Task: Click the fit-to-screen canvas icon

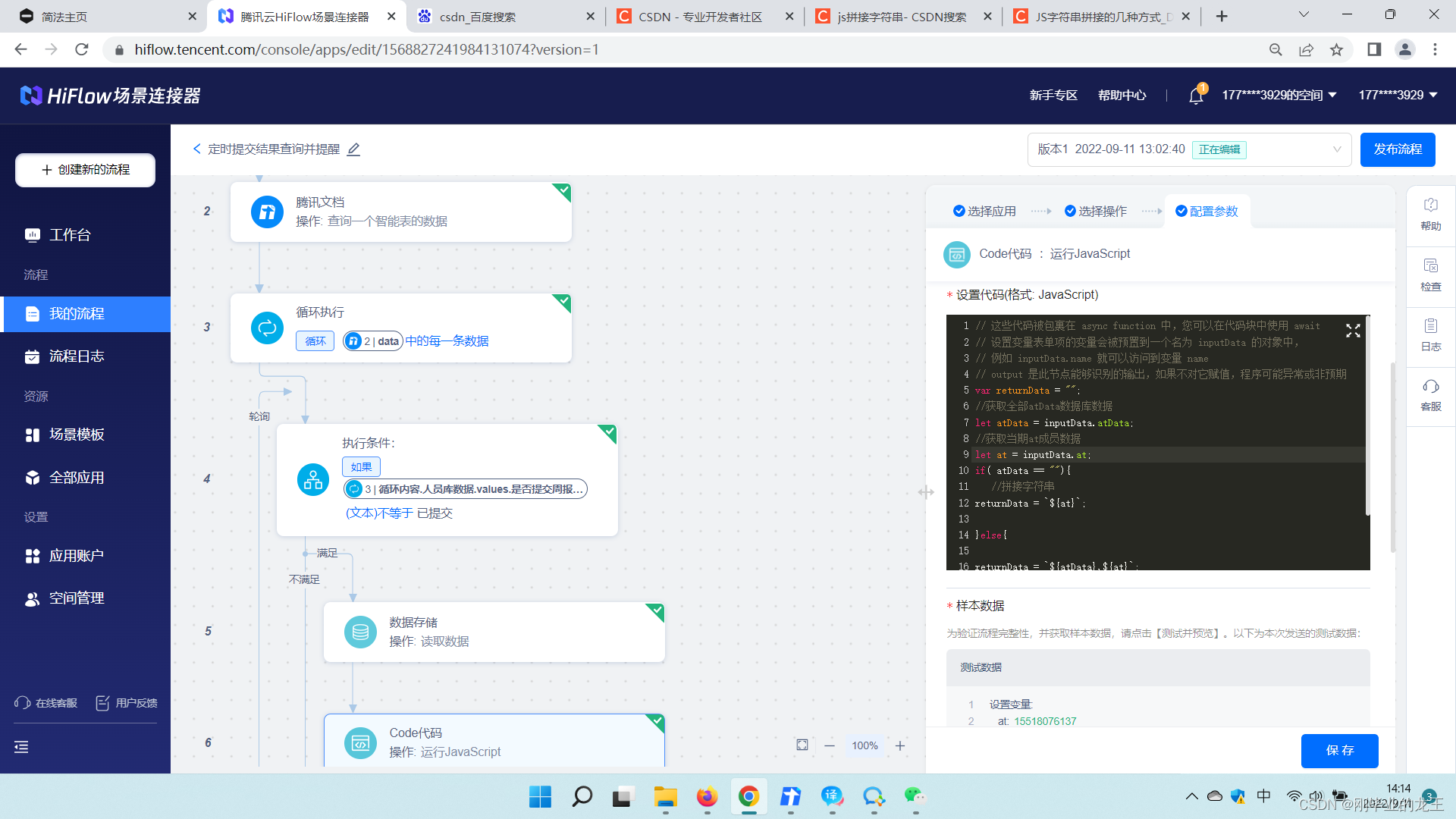Action: [x=802, y=745]
